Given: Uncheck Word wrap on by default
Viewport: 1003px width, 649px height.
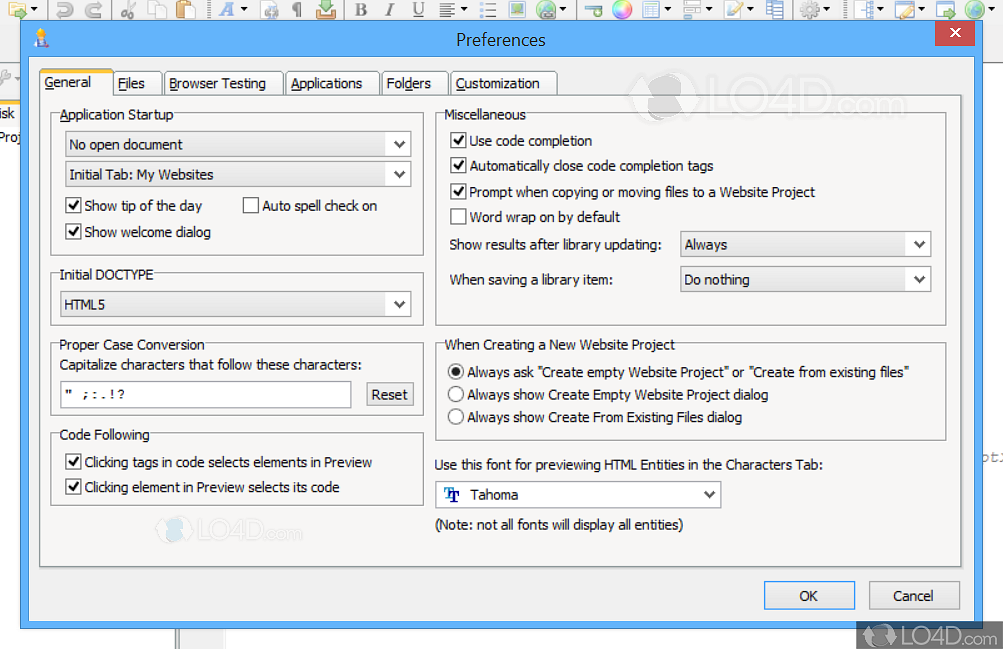Looking at the screenshot, I should tap(458, 216).
